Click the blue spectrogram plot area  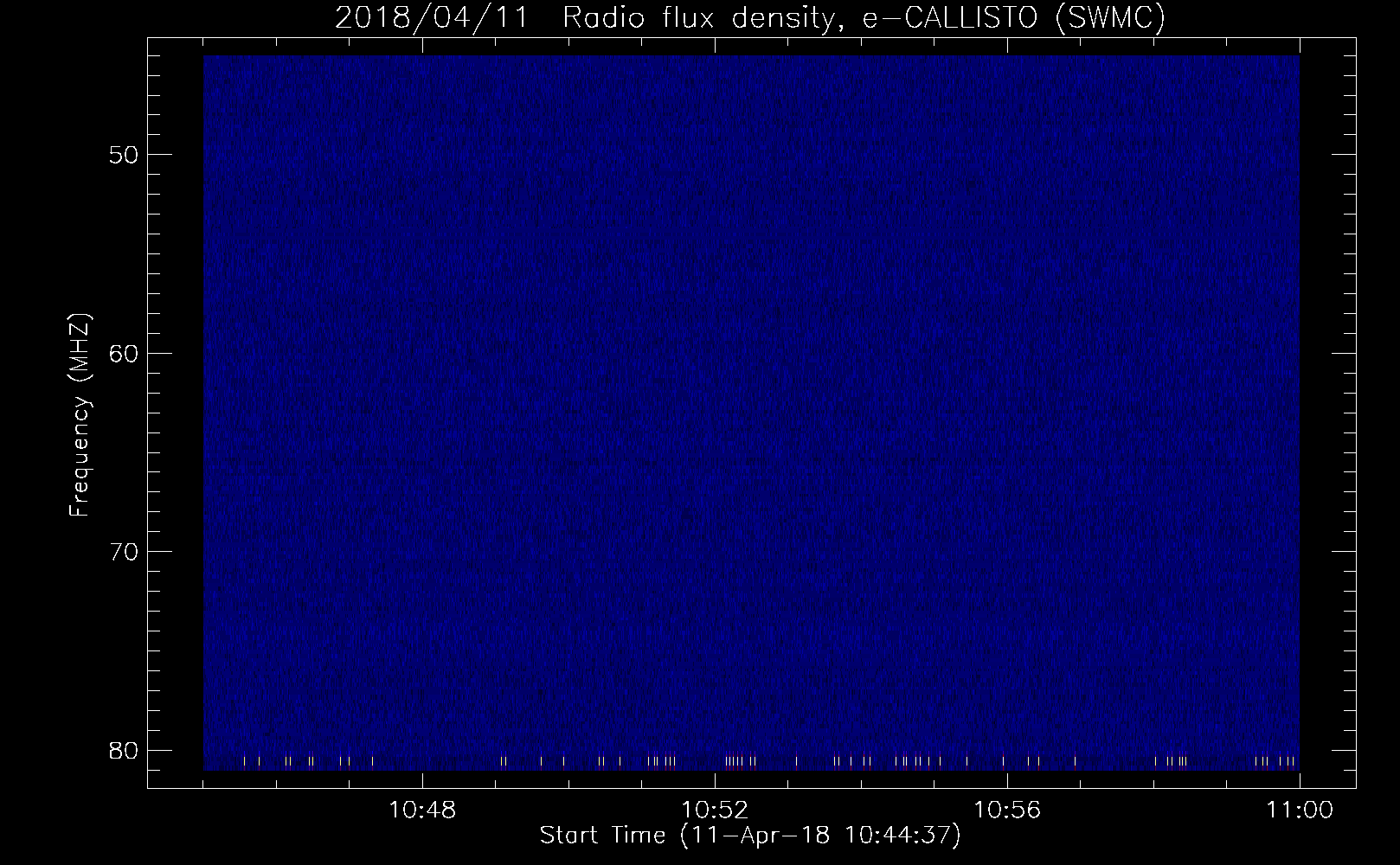point(751,413)
